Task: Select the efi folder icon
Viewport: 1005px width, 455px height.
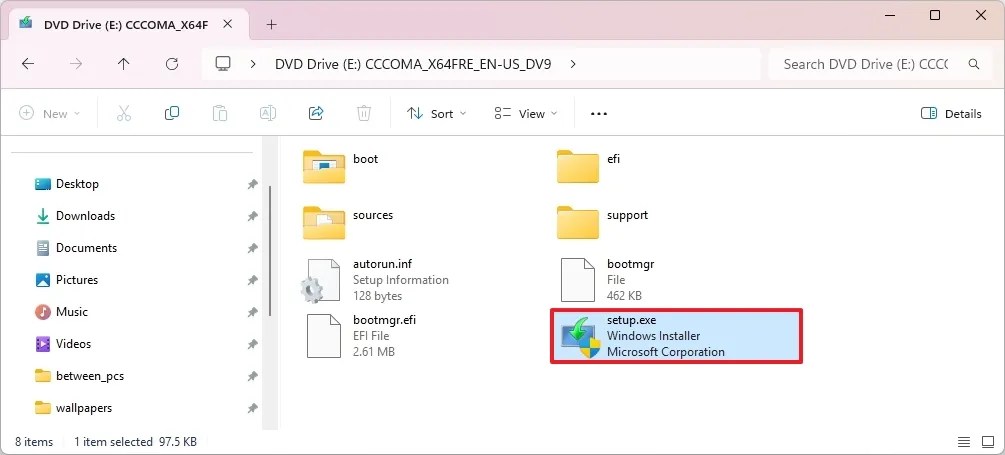Action: pos(577,167)
